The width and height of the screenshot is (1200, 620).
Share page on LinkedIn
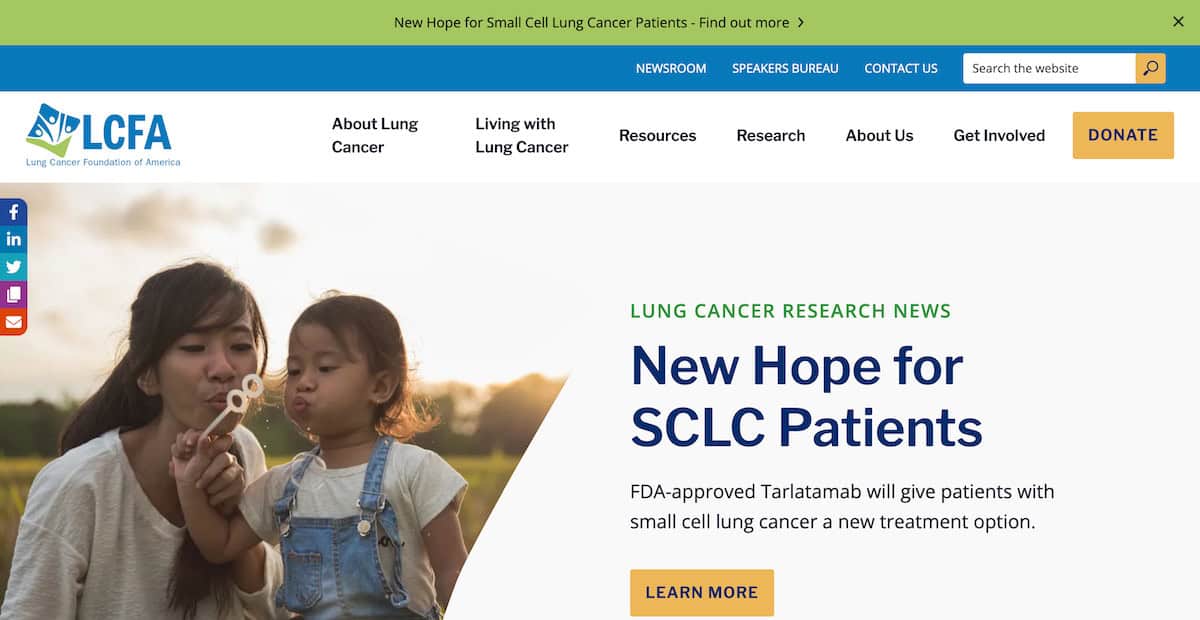(x=13, y=239)
